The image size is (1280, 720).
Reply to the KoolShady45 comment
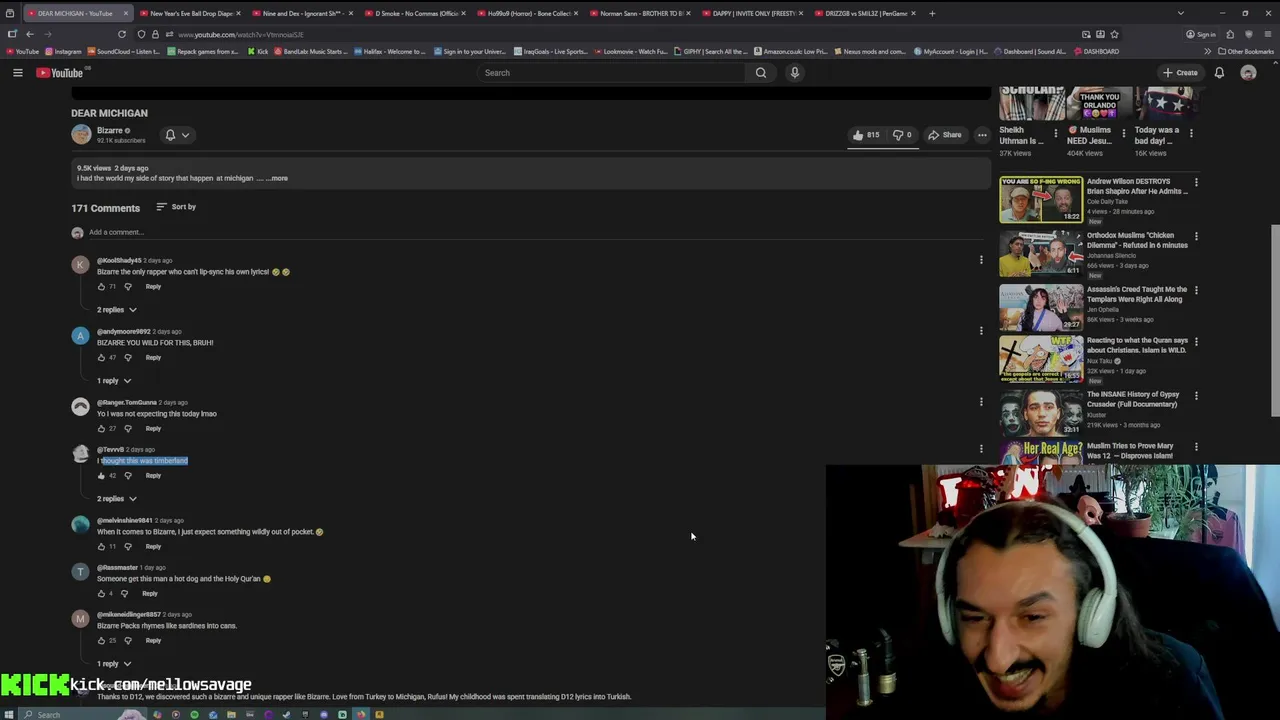[153, 286]
